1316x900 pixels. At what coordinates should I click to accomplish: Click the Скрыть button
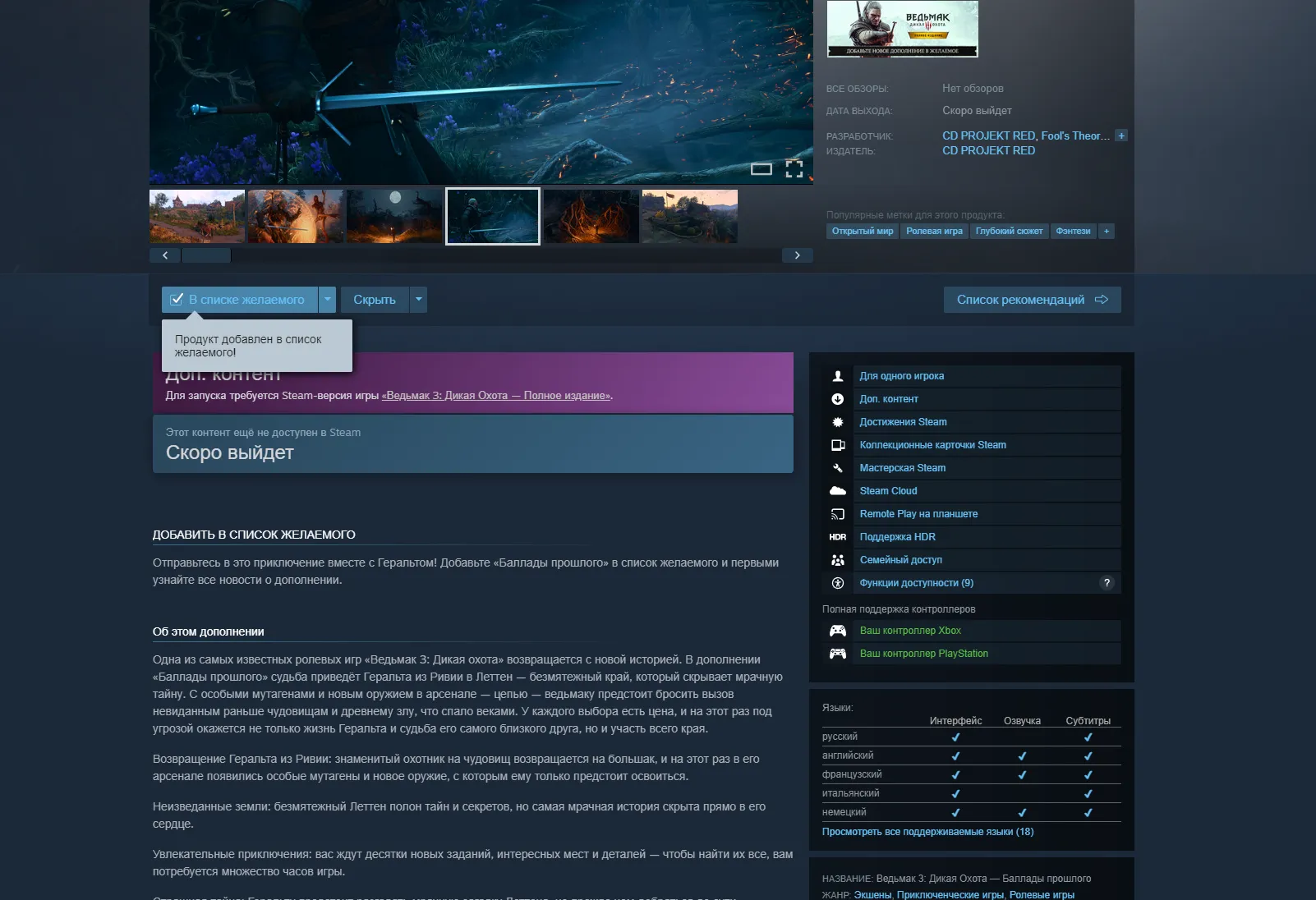(375, 300)
